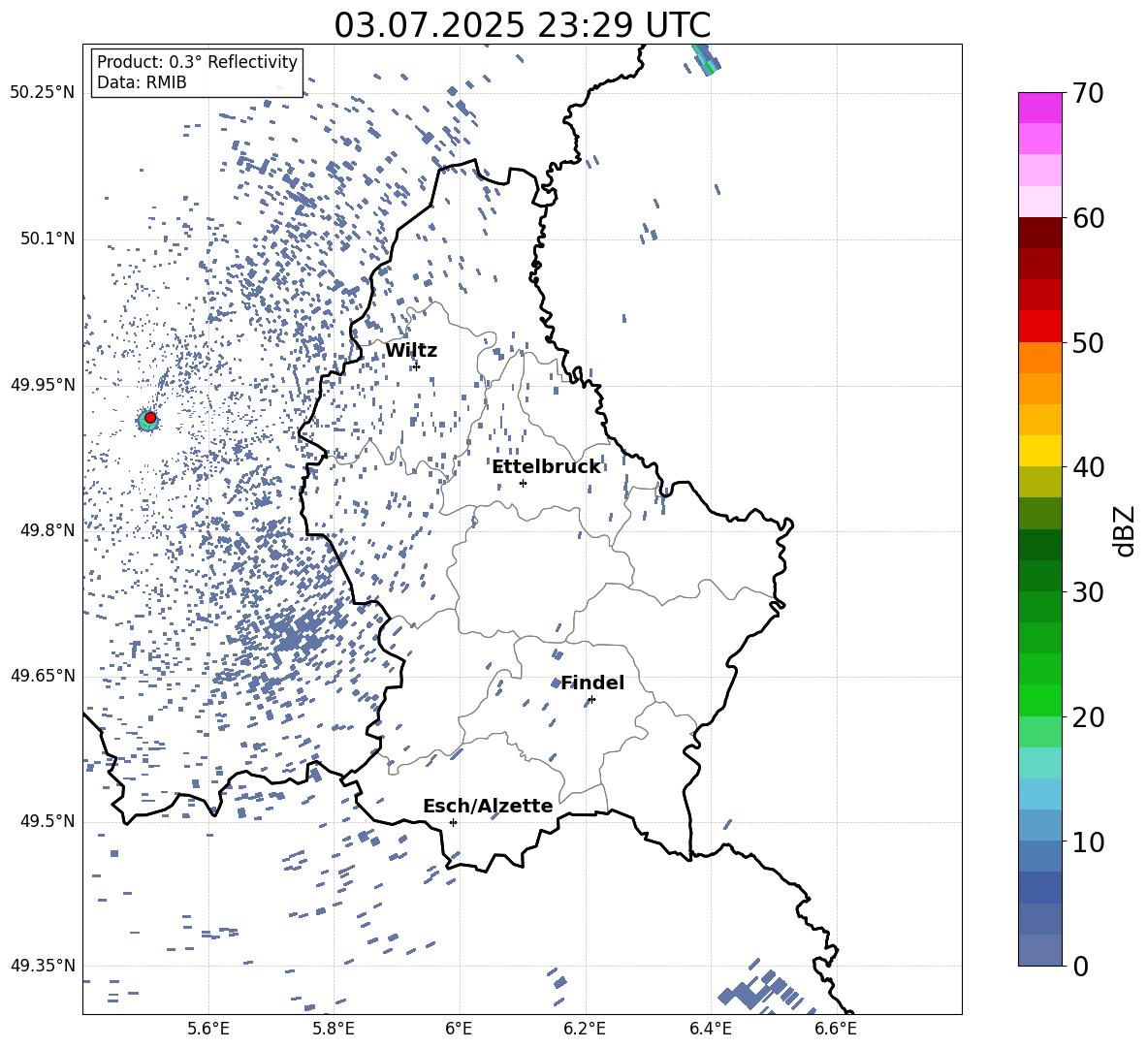
Task: Click the dark red 60 dBZ color band
Action: [x=1039, y=232]
